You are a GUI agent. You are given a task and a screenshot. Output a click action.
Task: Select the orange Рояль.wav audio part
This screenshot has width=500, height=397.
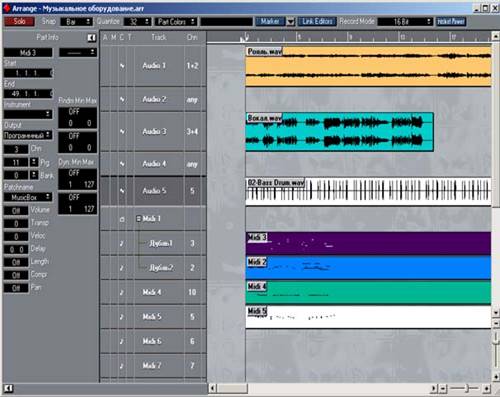click(x=368, y=66)
